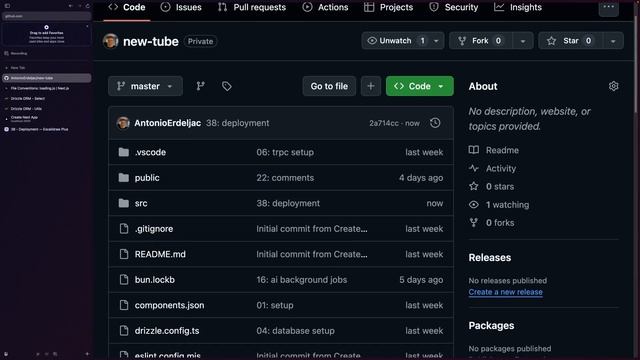Click the README.md file icon
This screenshot has width=640, height=360.
coord(124,254)
